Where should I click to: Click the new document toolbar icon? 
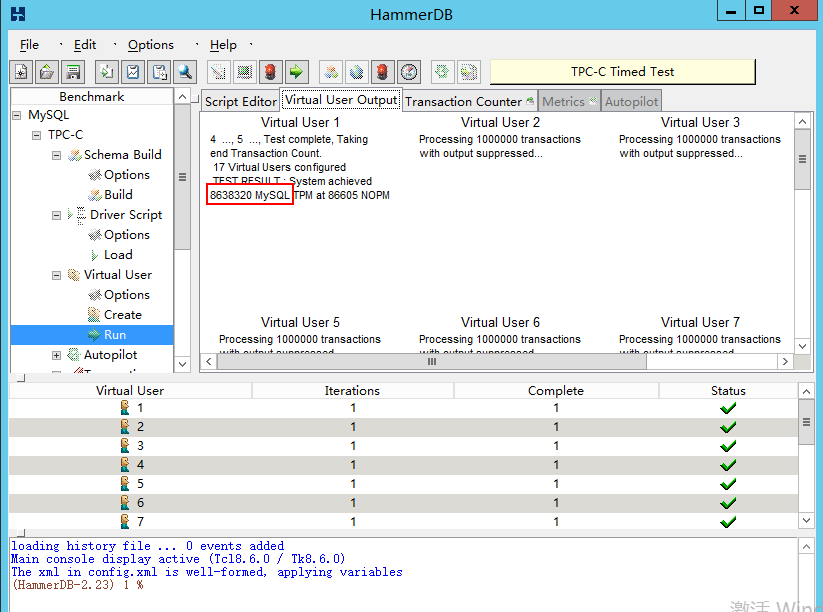click(21, 72)
